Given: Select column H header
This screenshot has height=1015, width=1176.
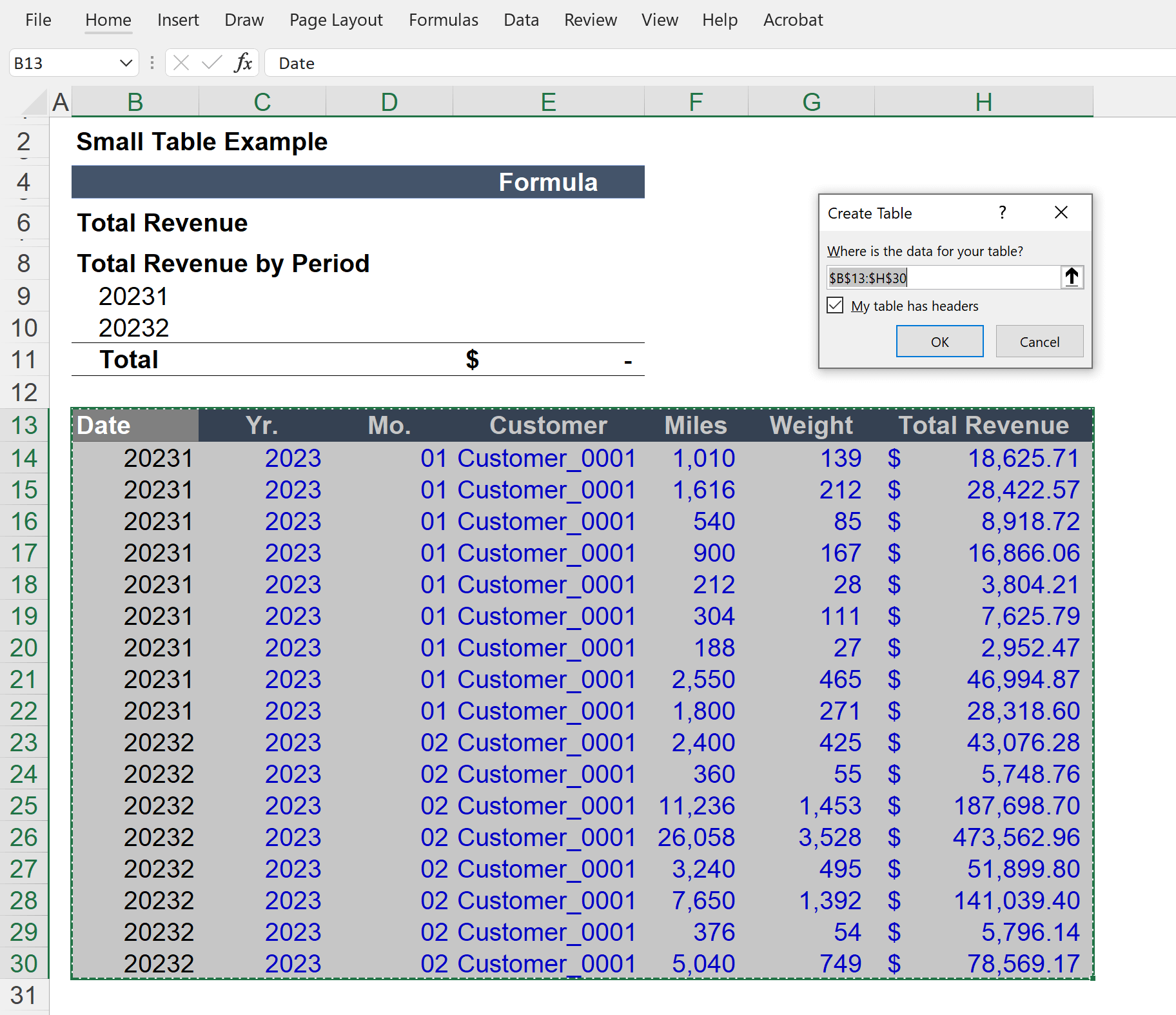Looking at the screenshot, I should tap(983, 102).
